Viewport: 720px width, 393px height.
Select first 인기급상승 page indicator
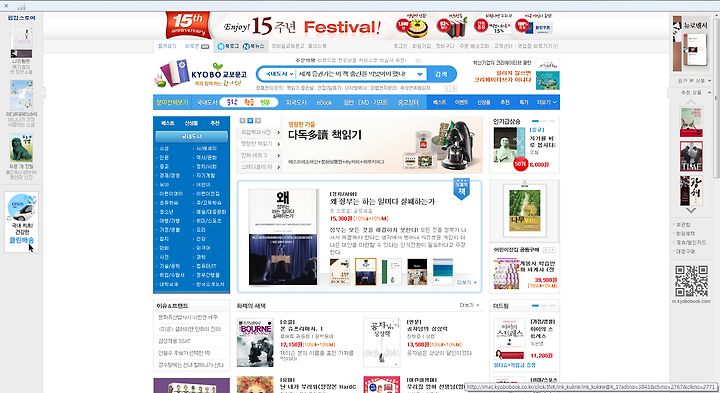535,121
